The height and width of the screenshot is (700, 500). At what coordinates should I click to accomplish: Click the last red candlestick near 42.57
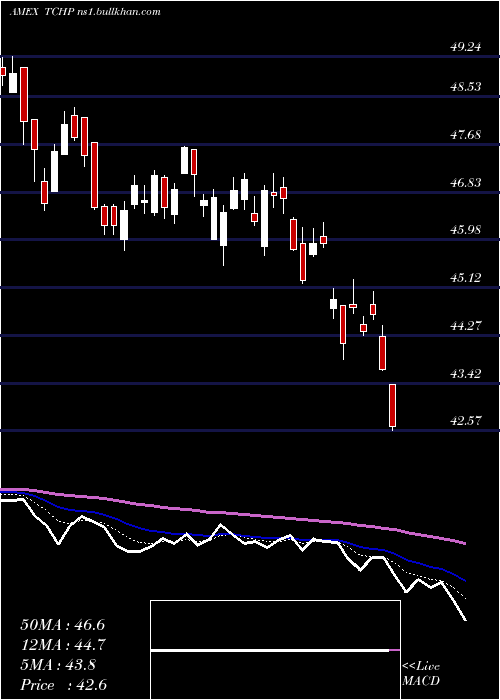point(393,405)
